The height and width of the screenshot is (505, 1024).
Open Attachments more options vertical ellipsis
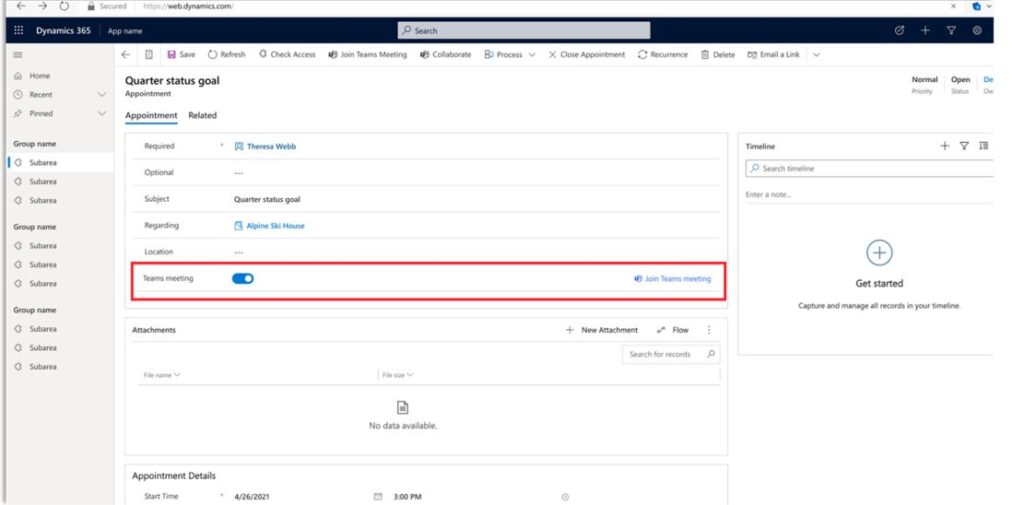[709, 330]
